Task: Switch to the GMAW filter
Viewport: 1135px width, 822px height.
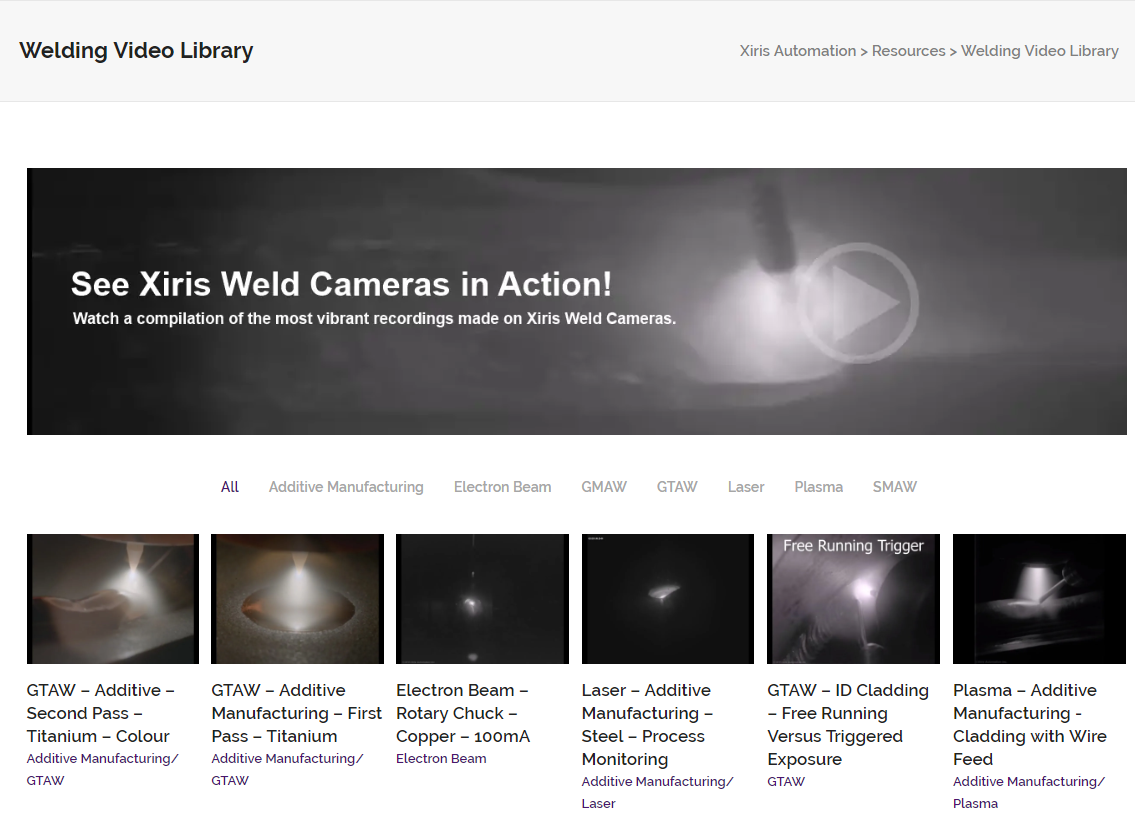Action: coord(604,487)
